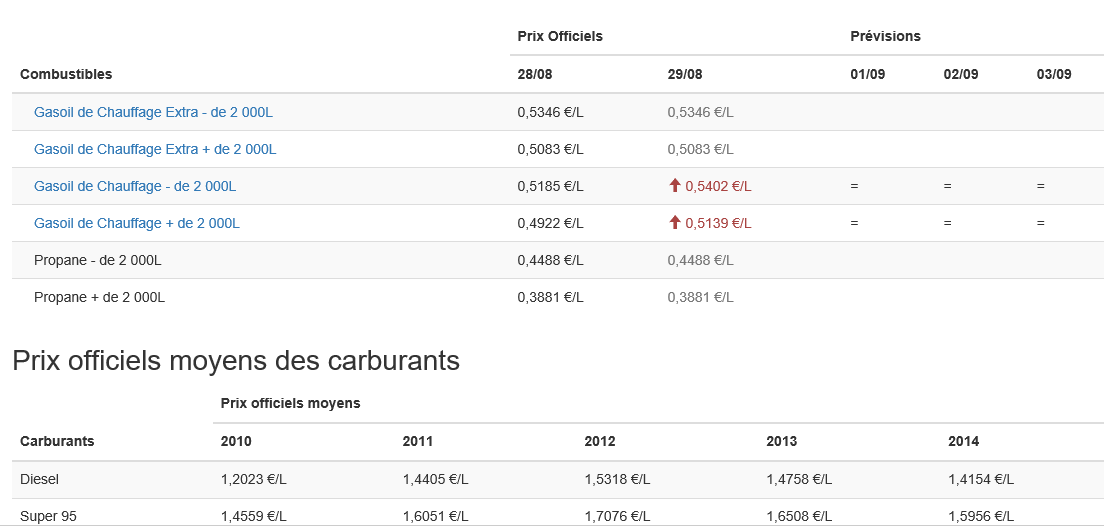Click the 2014 year column header
Viewport: 1104px width, 532px height.
(963, 441)
